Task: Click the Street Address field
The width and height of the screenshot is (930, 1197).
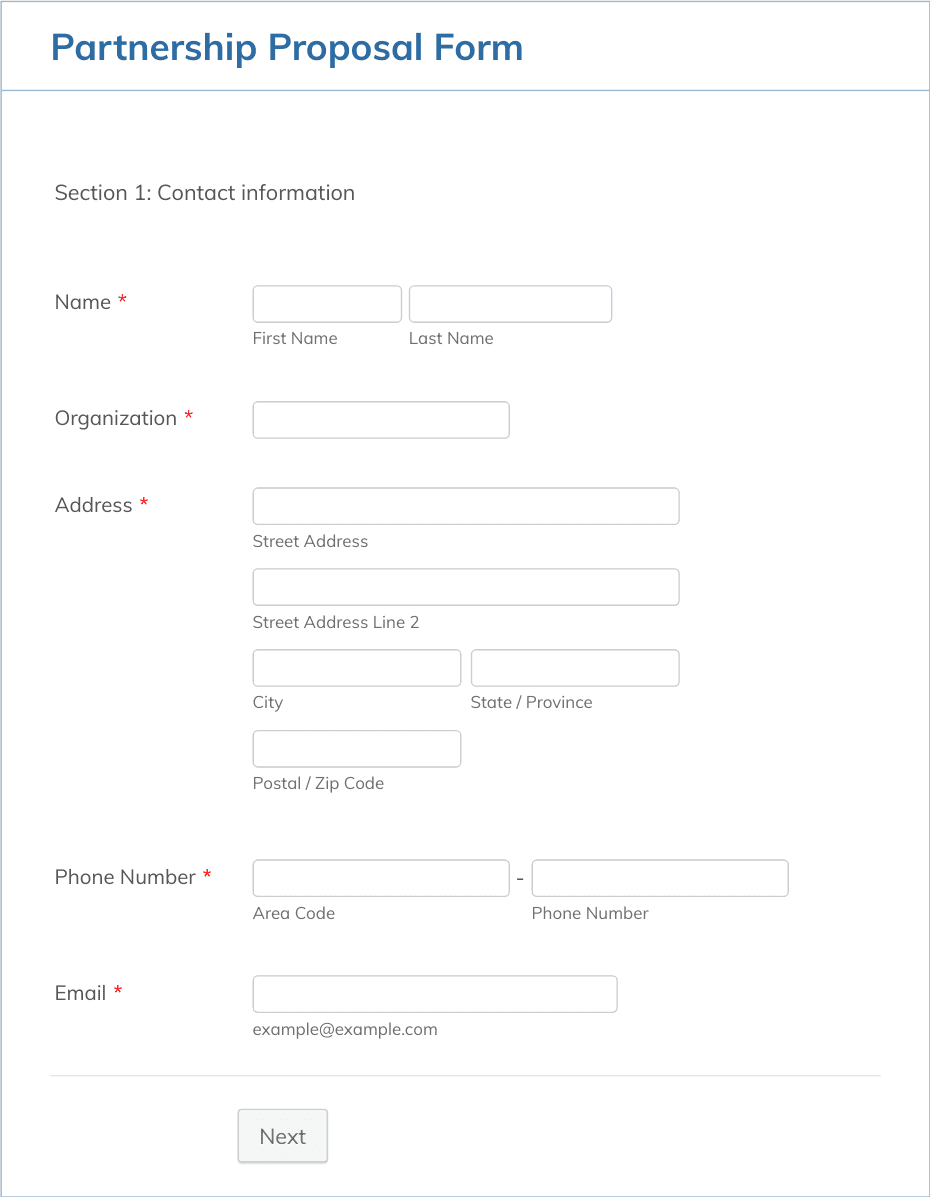Action: pos(466,506)
